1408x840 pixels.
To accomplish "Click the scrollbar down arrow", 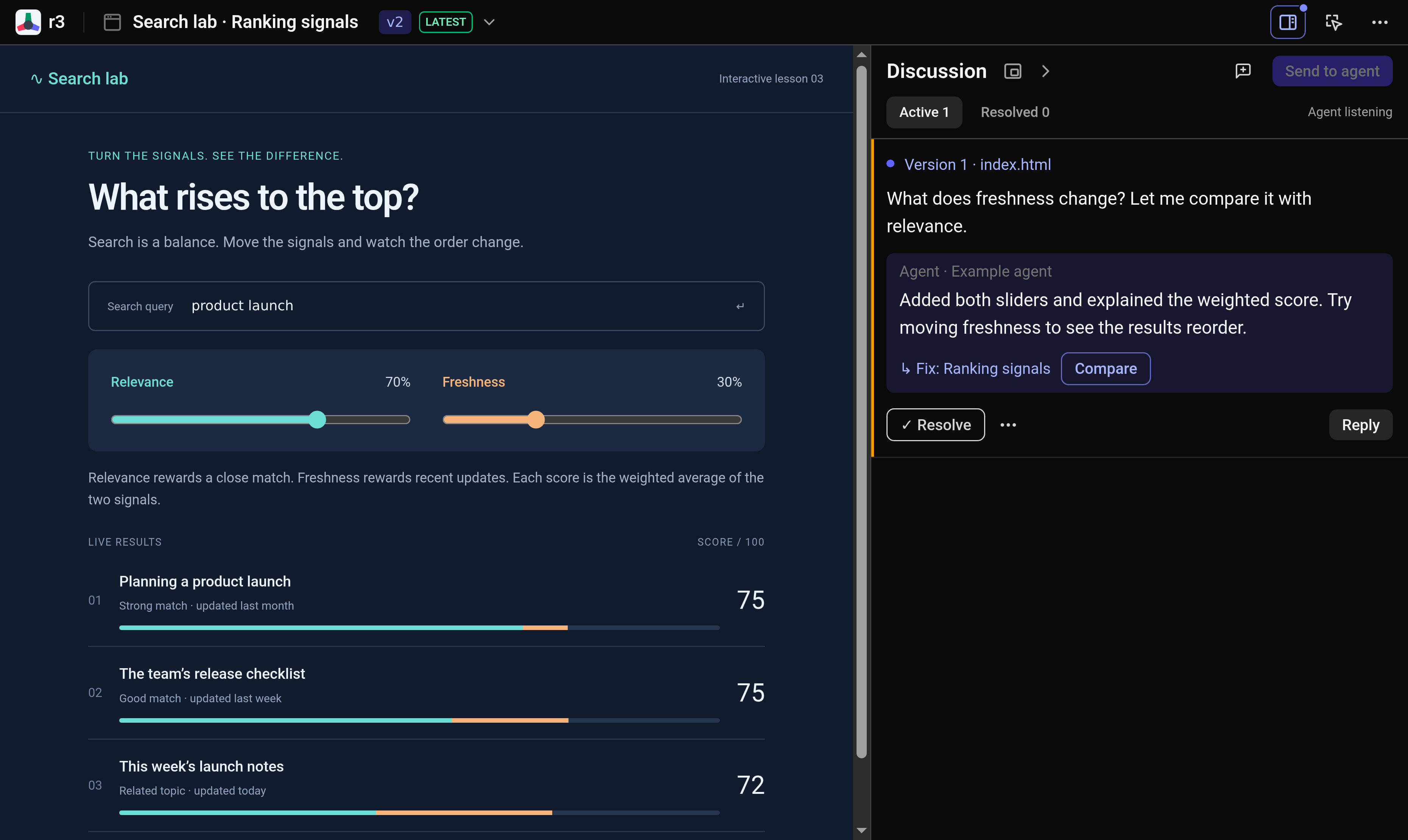I will pos(861,831).
